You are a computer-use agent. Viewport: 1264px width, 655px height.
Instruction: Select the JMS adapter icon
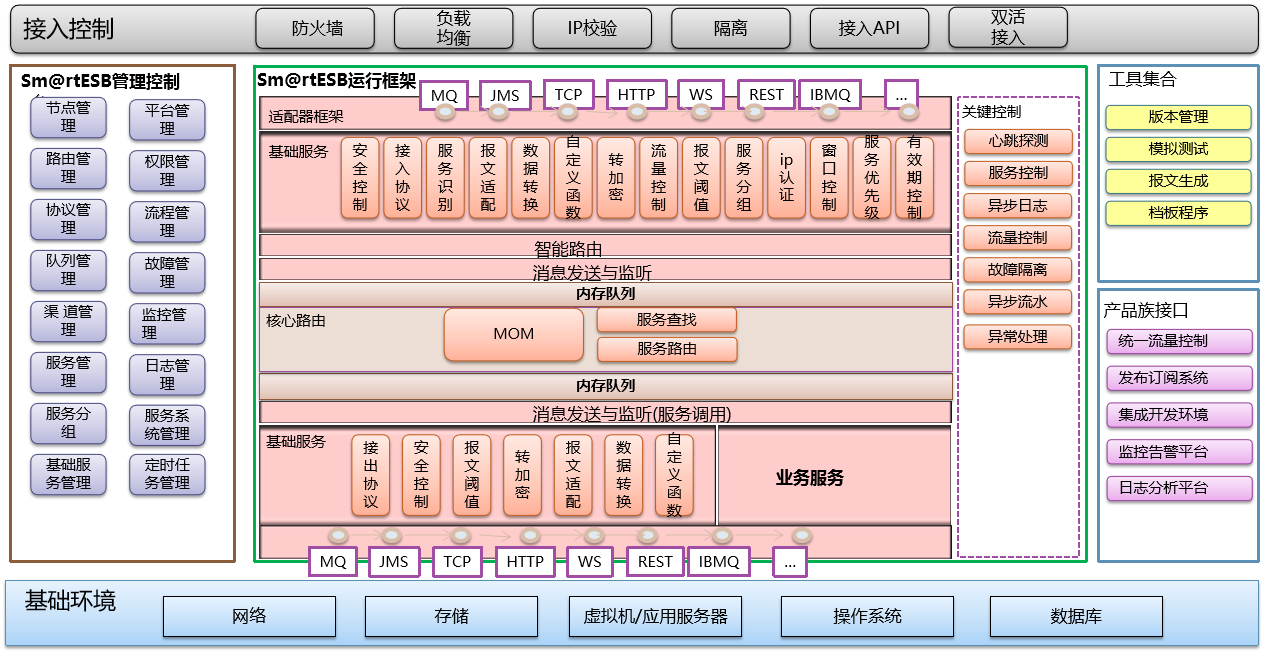[504, 95]
